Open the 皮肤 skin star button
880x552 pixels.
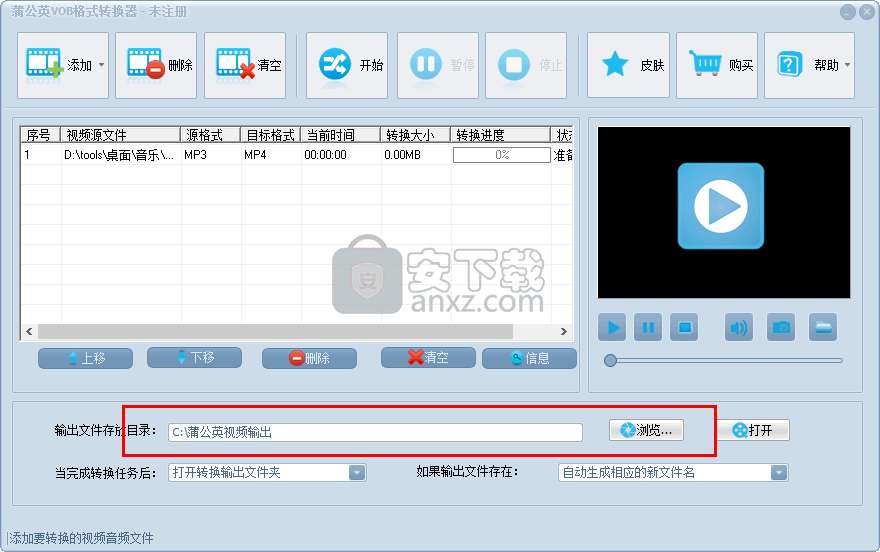point(629,65)
